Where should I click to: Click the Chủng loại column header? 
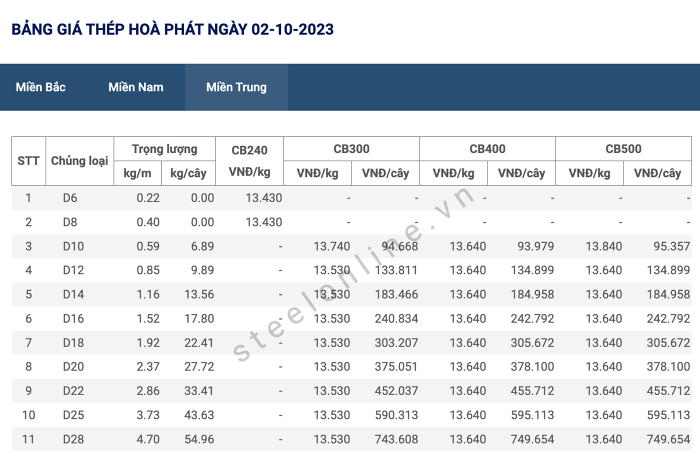tap(79, 161)
